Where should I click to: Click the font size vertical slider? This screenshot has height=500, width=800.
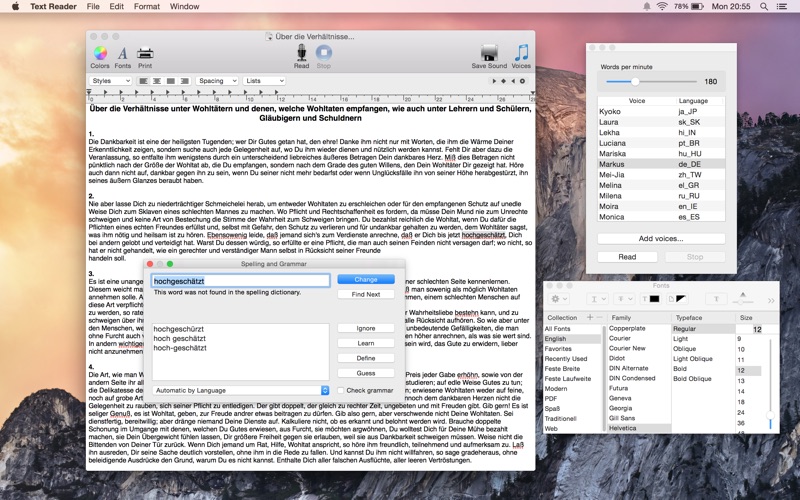[770, 383]
